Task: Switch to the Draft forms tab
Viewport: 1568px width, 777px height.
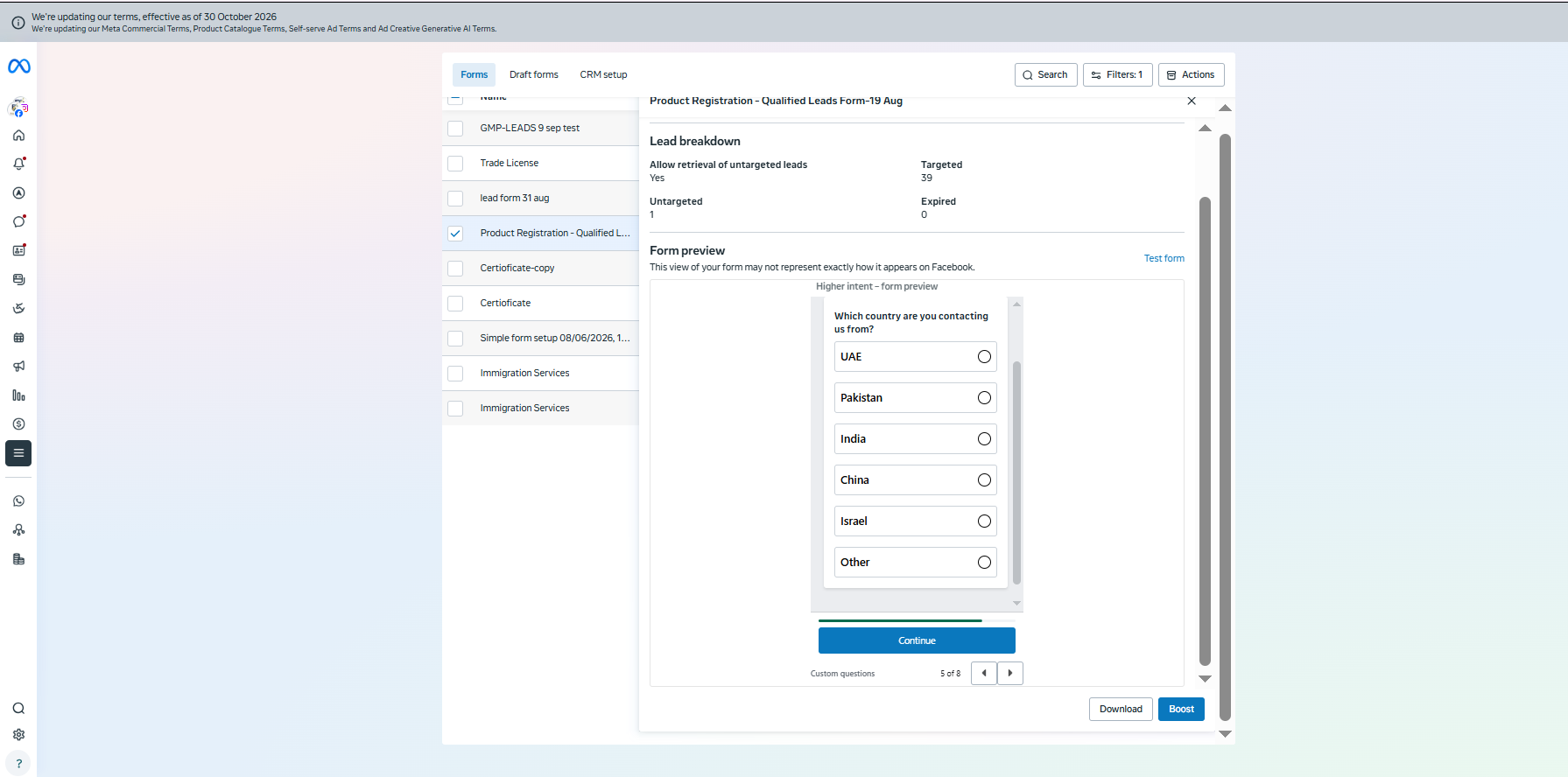Action: pos(534,75)
